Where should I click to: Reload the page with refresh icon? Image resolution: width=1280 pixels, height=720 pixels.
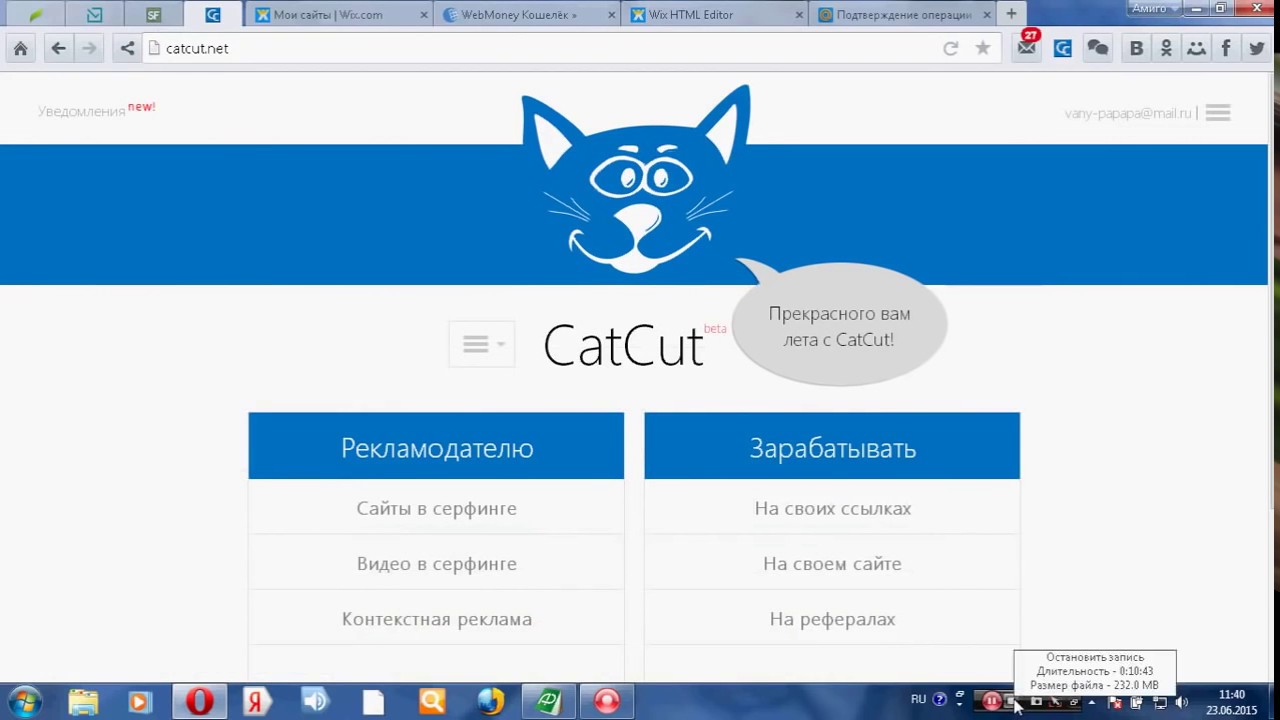pos(951,48)
